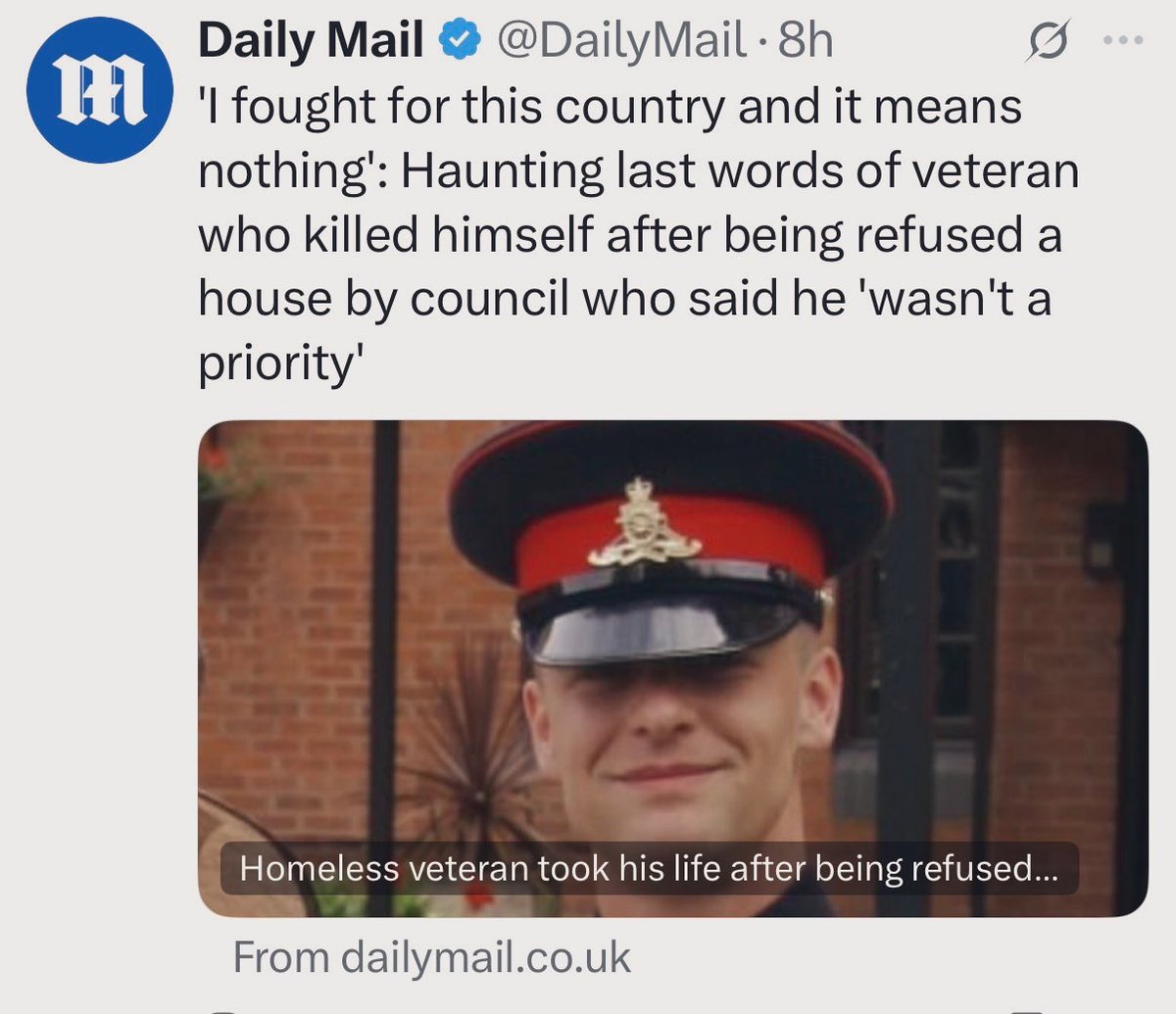Tap the blue verified badge
The height and width of the screenshot is (1014, 1176).
[459, 41]
